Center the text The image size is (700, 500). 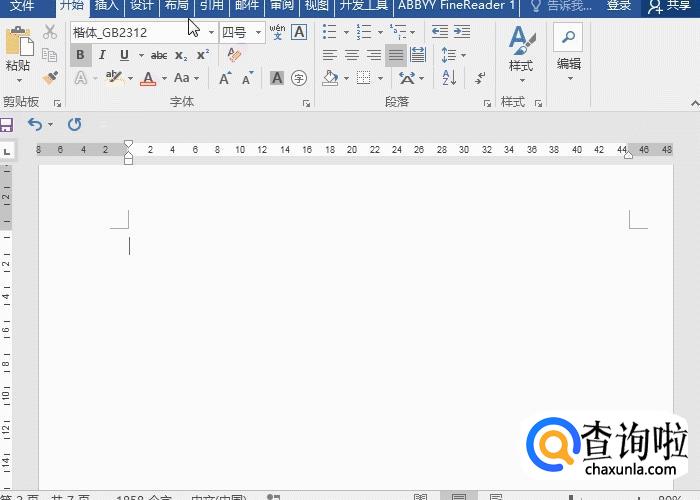click(x=352, y=55)
